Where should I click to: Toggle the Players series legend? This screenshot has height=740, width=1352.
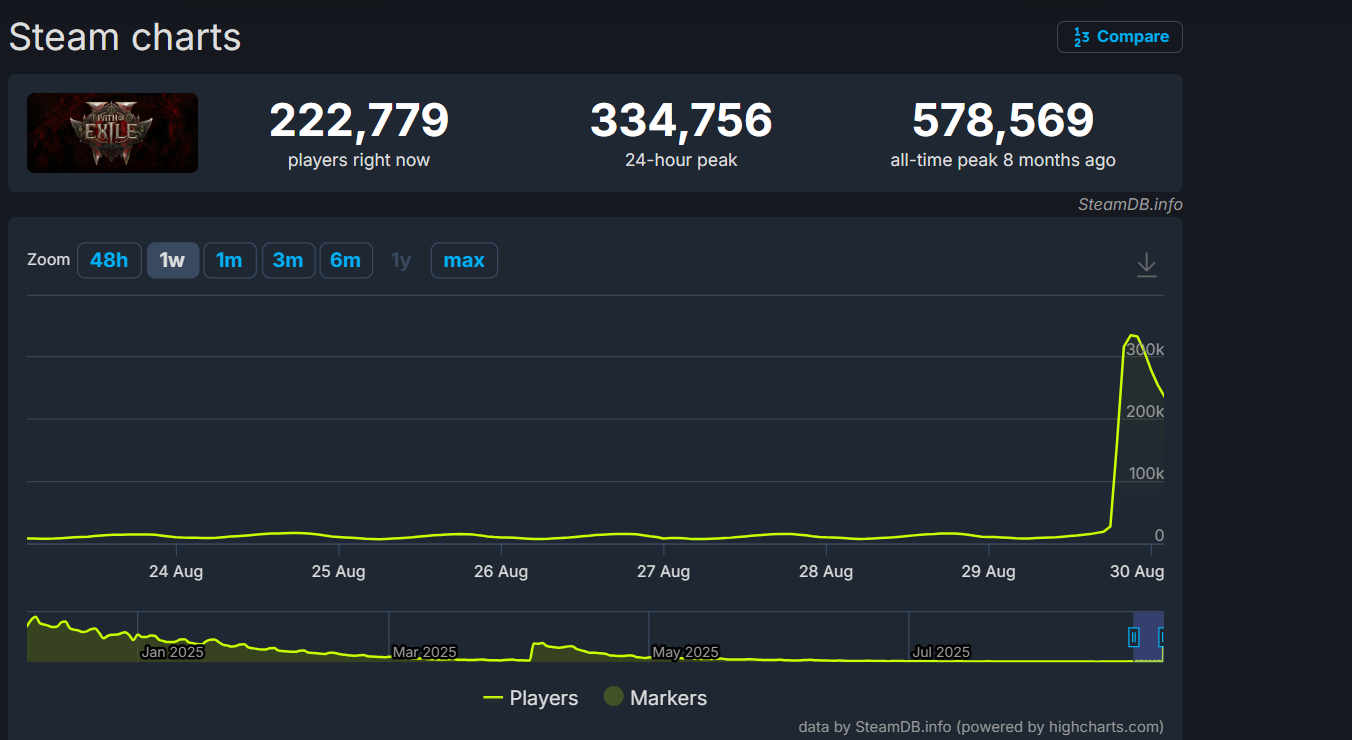coord(531,698)
